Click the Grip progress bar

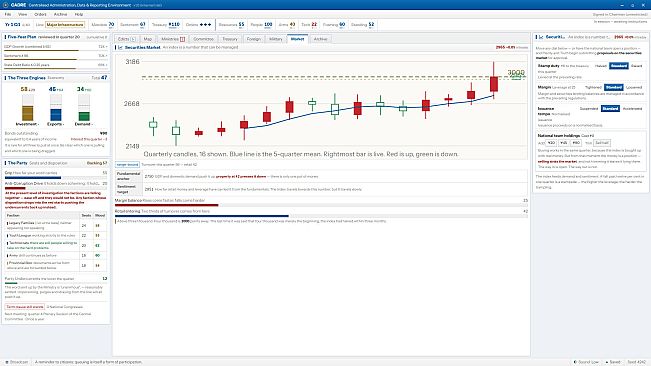[x=56, y=178]
